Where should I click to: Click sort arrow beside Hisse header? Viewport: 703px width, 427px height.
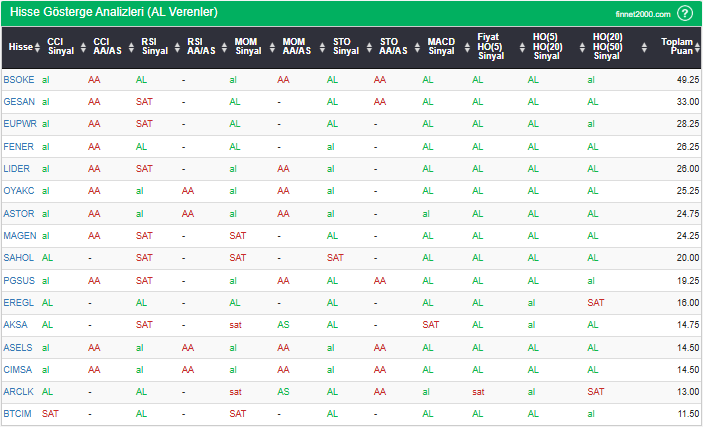coord(38,47)
